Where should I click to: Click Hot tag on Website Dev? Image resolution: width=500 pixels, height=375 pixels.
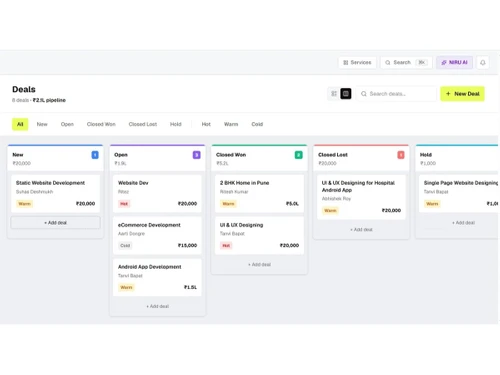[x=124, y=204]
